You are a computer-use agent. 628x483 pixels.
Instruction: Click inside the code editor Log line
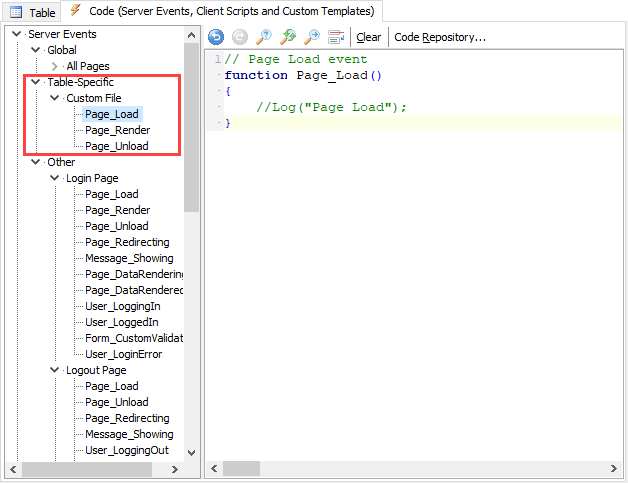tap(332, 108)
